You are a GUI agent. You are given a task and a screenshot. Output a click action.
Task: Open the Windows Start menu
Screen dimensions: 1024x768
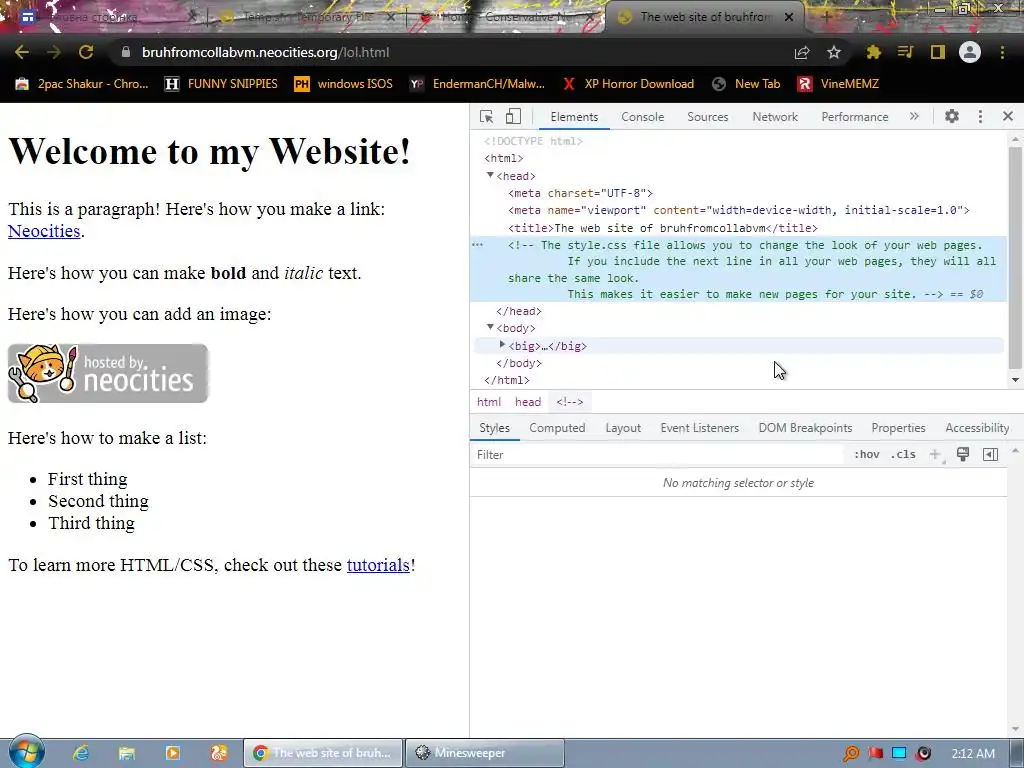click(x=26, y=752)
